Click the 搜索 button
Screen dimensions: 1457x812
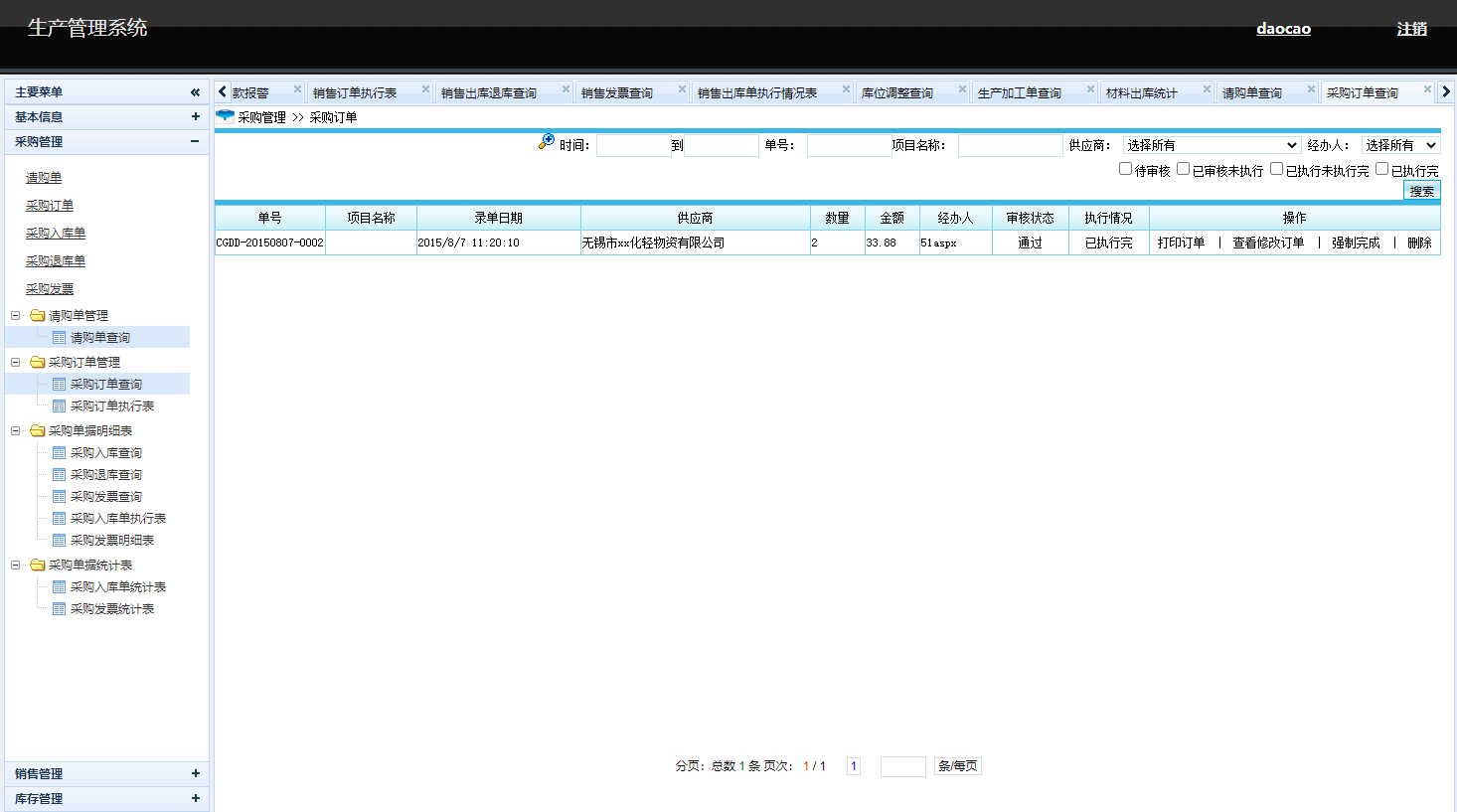pos(1421,191)
